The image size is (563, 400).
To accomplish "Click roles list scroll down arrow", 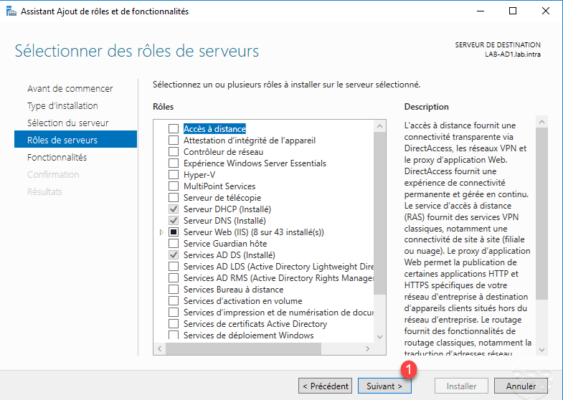I will coord(380,337).
